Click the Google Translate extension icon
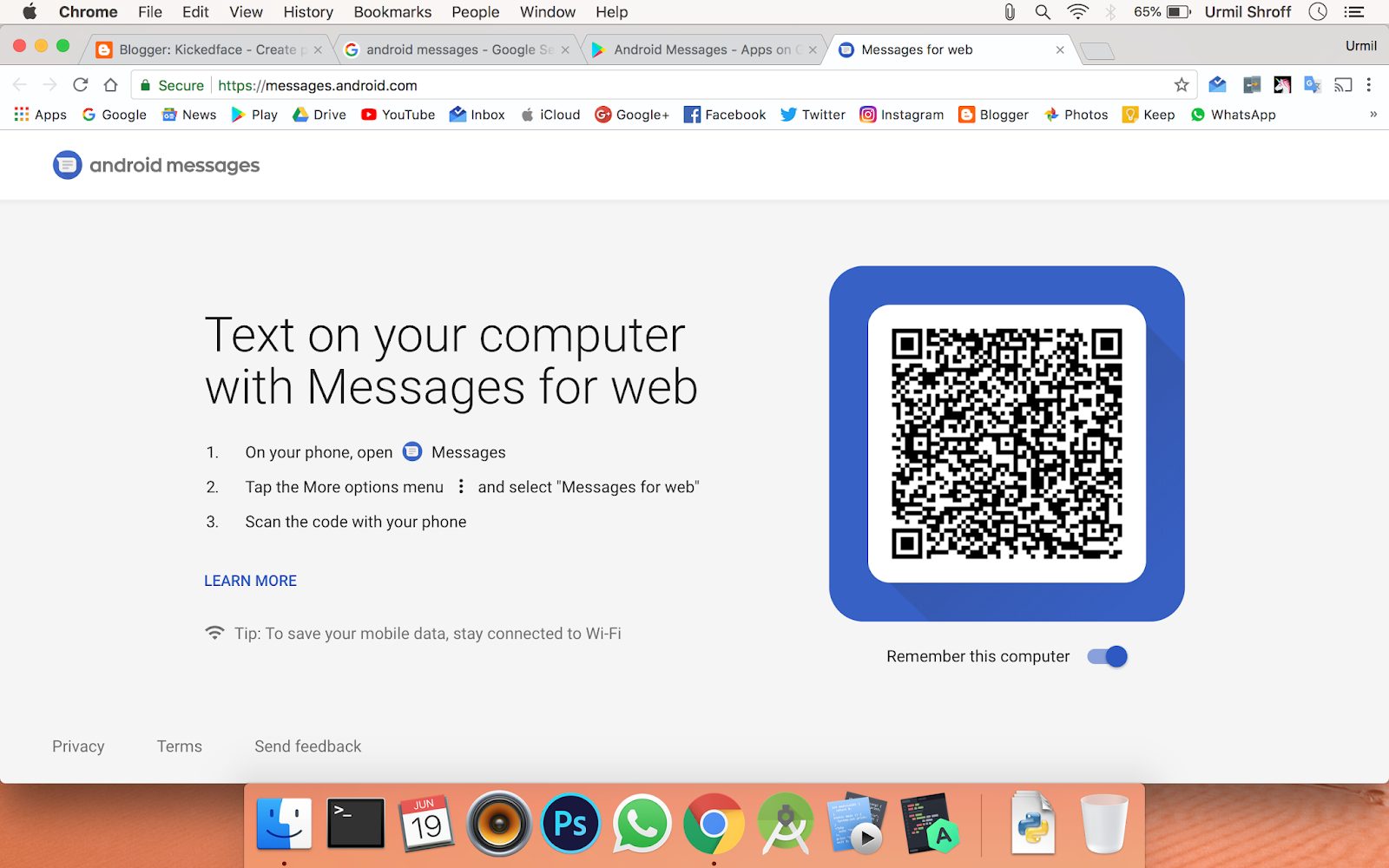The width and height of the screenshot is (1389, 868). point(1313,85)
